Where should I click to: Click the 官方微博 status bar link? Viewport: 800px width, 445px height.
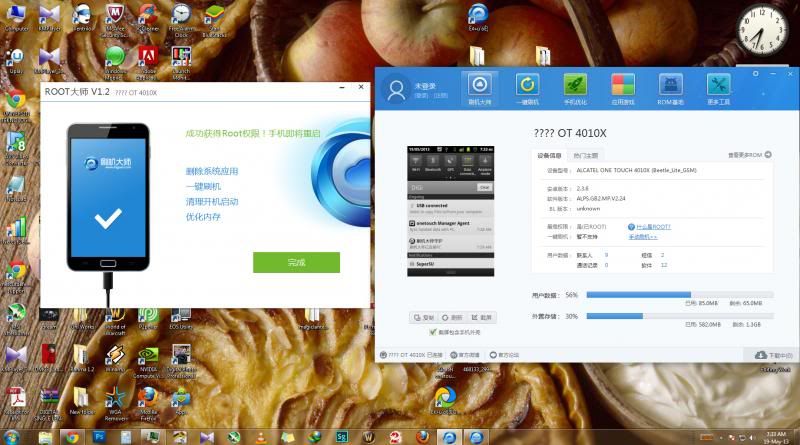pyautogui.click(x=465, y=355)
